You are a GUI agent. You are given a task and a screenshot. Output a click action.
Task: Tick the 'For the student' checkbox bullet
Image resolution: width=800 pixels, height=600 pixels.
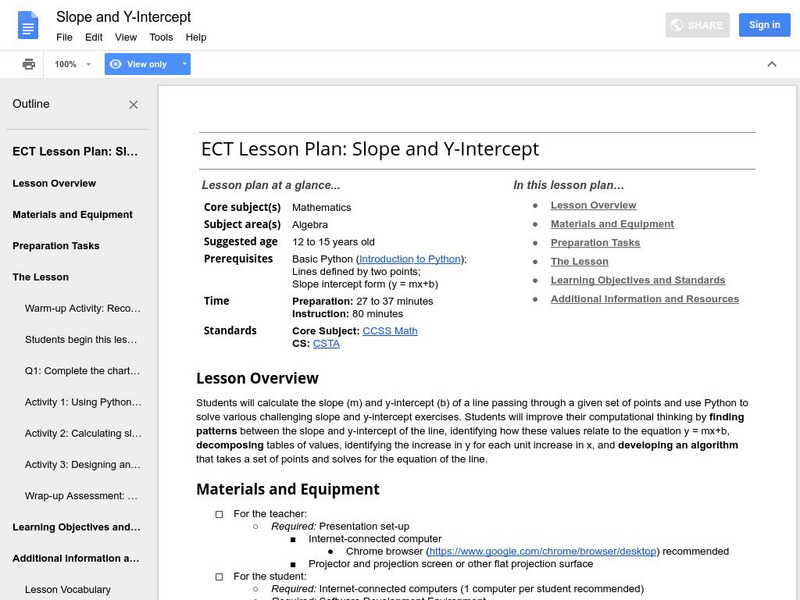coord(219,576)
